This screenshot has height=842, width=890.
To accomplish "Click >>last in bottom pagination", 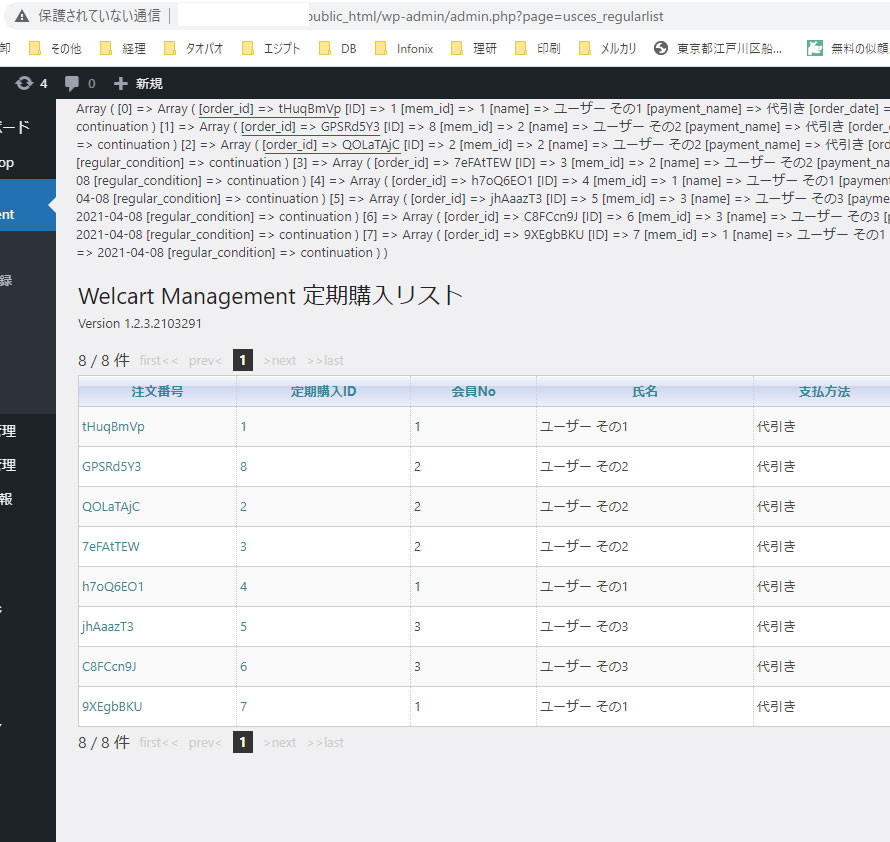I will [x=325, y=743].
